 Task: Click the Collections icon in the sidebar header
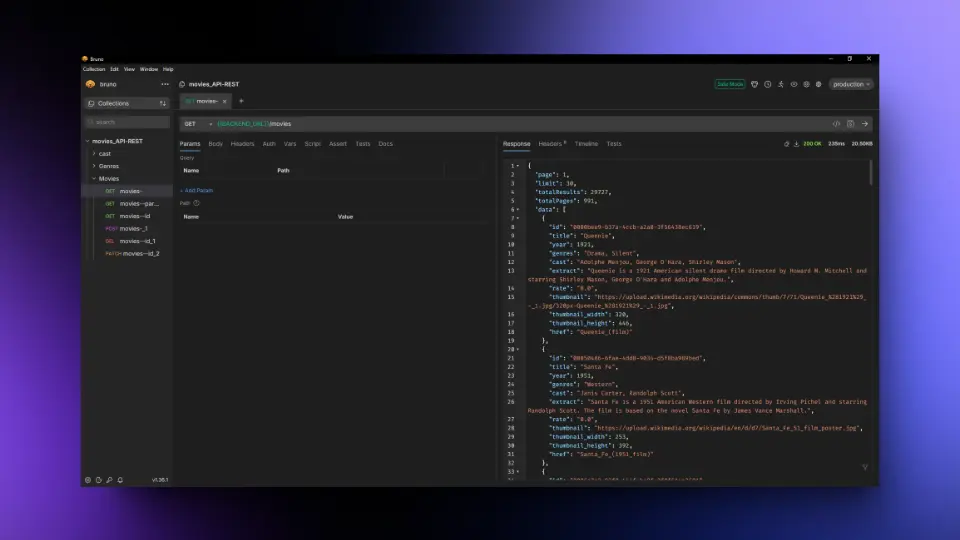91,103
